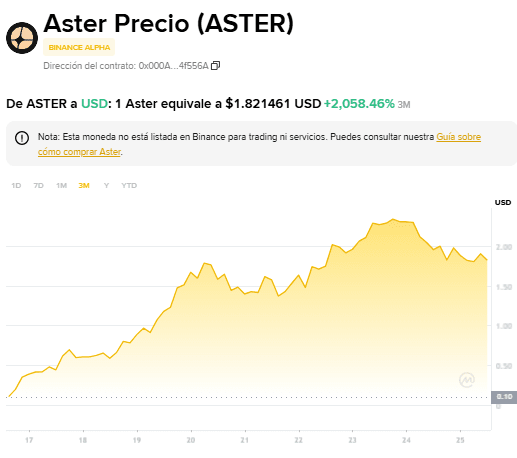Click the BINANCE ALPHA badge
The width and height of the screenshot is (517, 458).
point(79,47)
